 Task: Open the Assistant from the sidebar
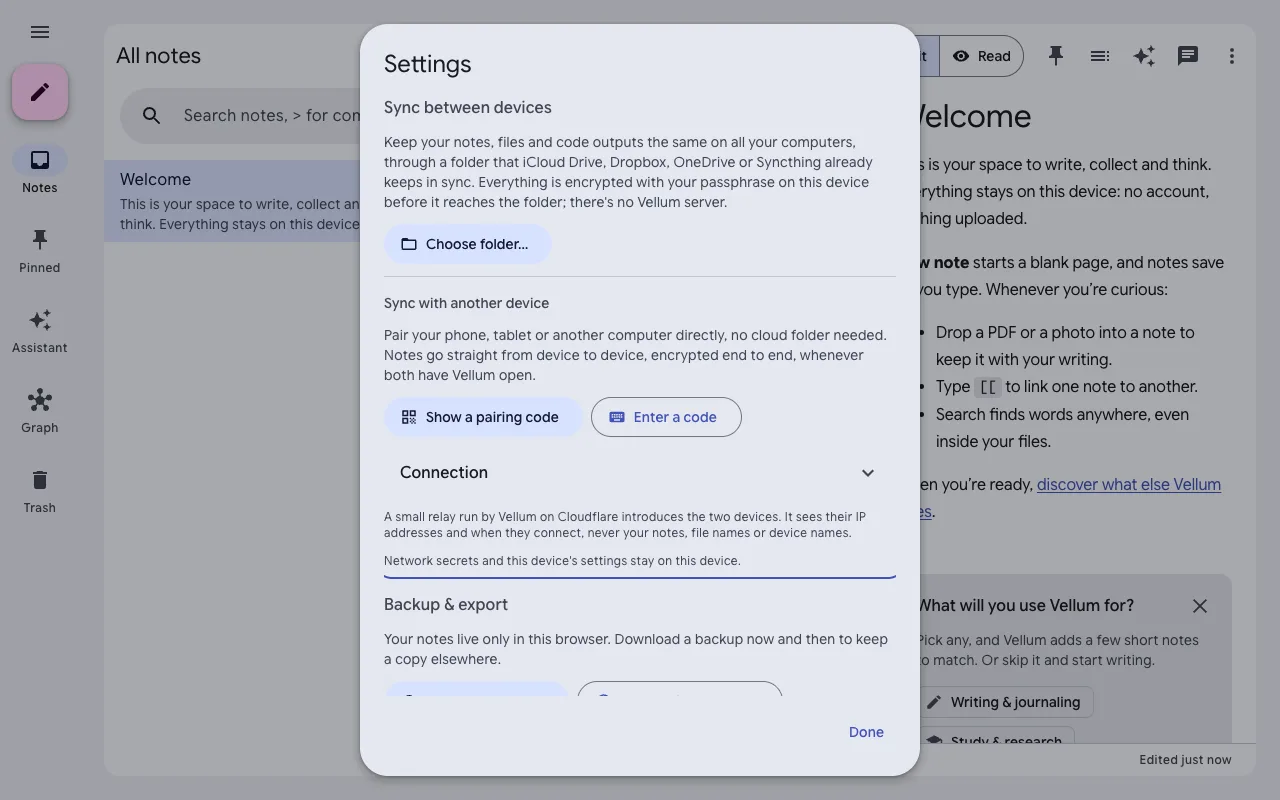(40, 330)
